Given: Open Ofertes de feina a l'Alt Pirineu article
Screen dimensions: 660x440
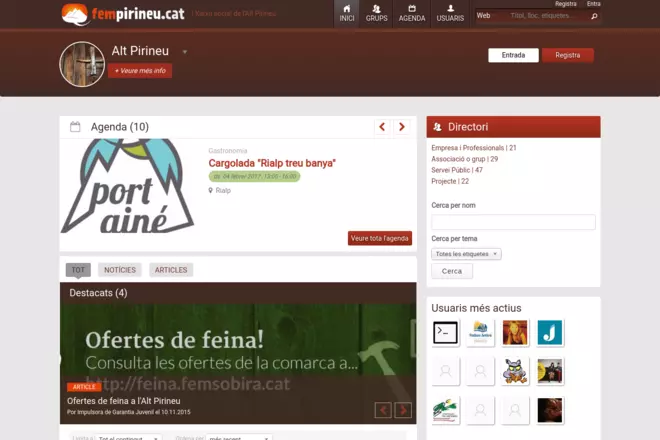Looking at the screenshot, I should point(124,401).
